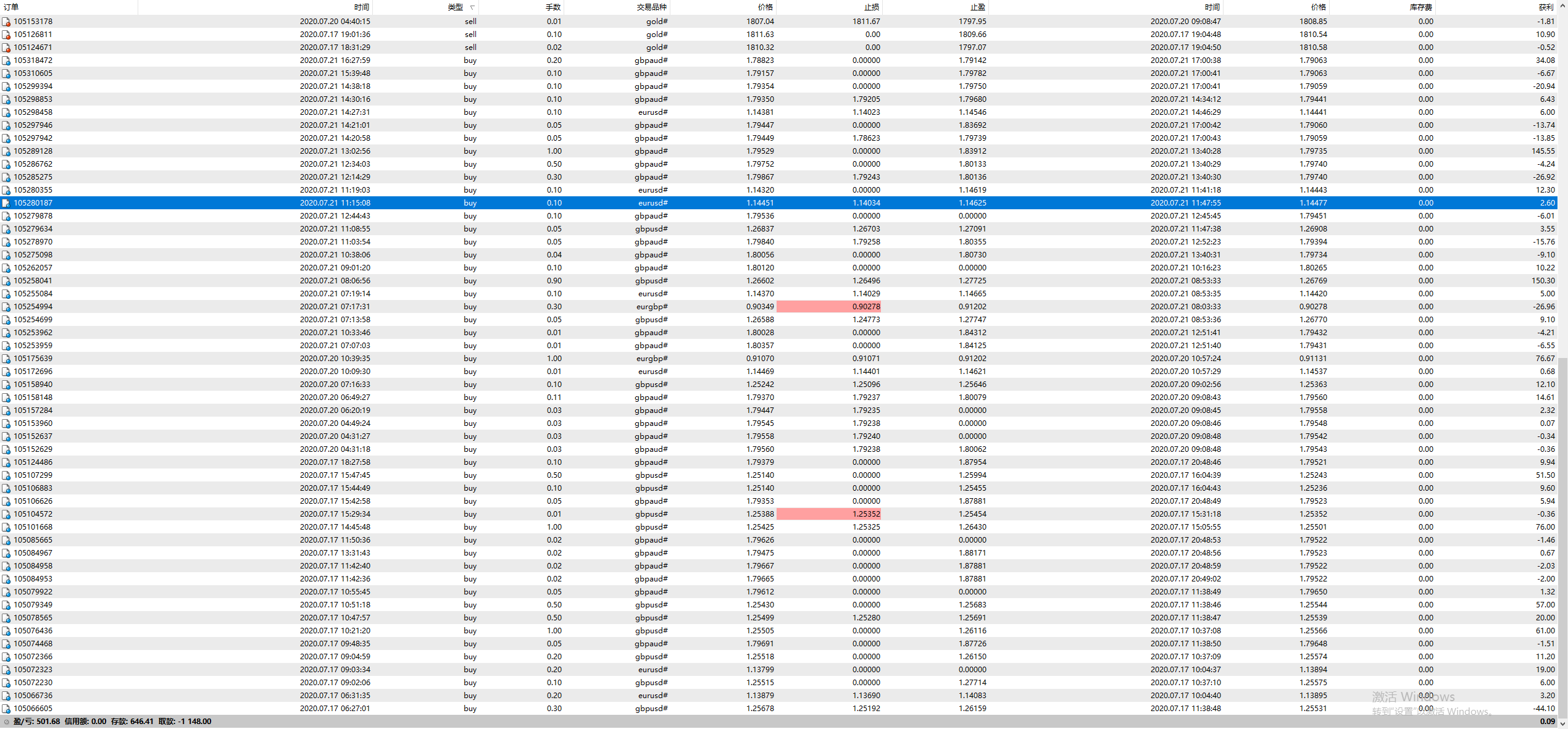Viewport: 1568px width, 729px height.
Task: Select order row 105258041 with 150.30 profit
Action: click(33, 281)
